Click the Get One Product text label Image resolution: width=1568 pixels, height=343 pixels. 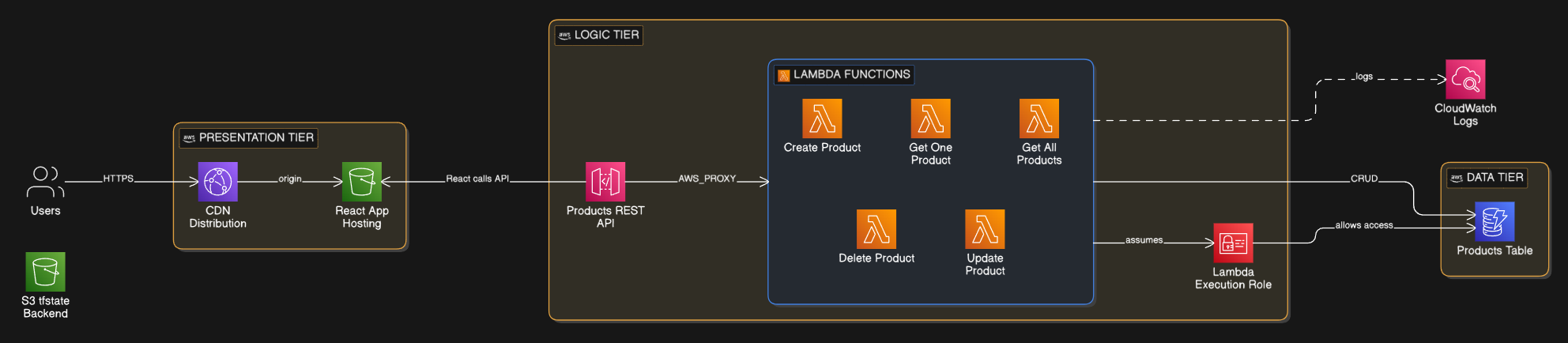point(930,153)
